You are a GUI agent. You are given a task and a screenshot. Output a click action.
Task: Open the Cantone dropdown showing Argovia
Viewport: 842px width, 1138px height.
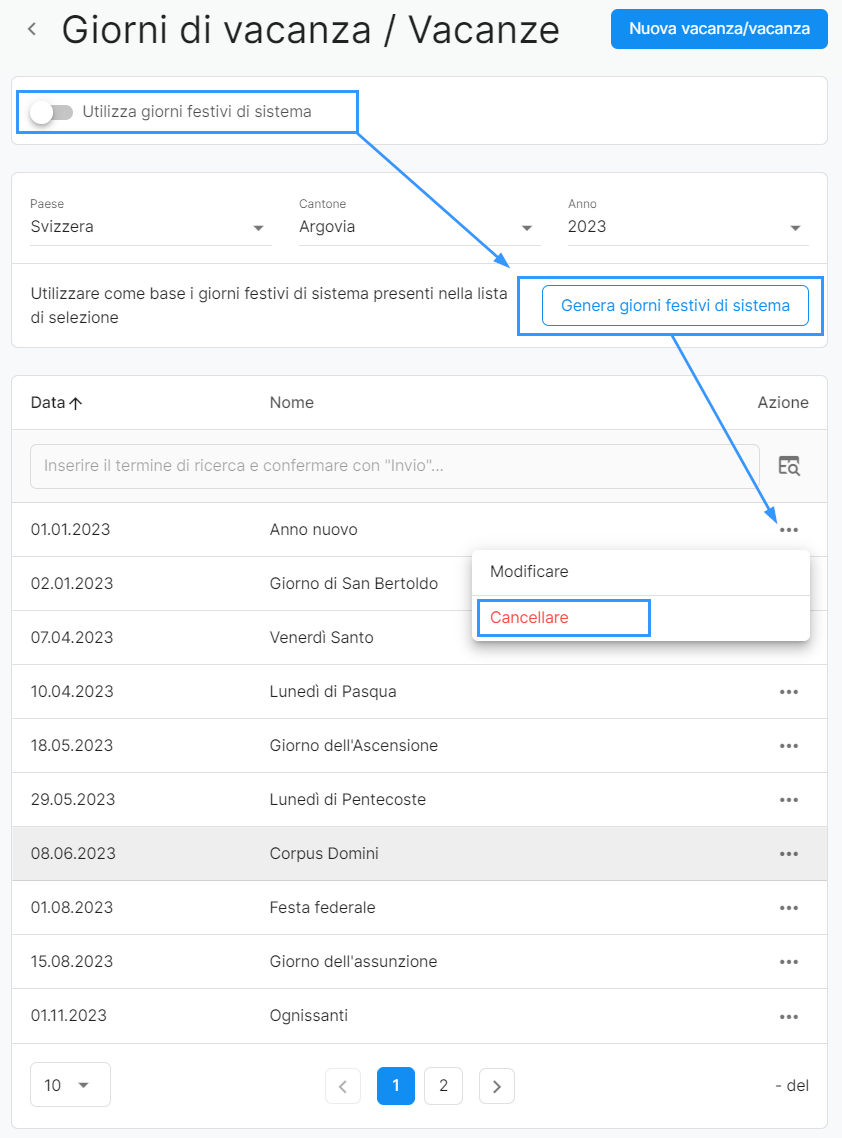(x=420, y=227)
